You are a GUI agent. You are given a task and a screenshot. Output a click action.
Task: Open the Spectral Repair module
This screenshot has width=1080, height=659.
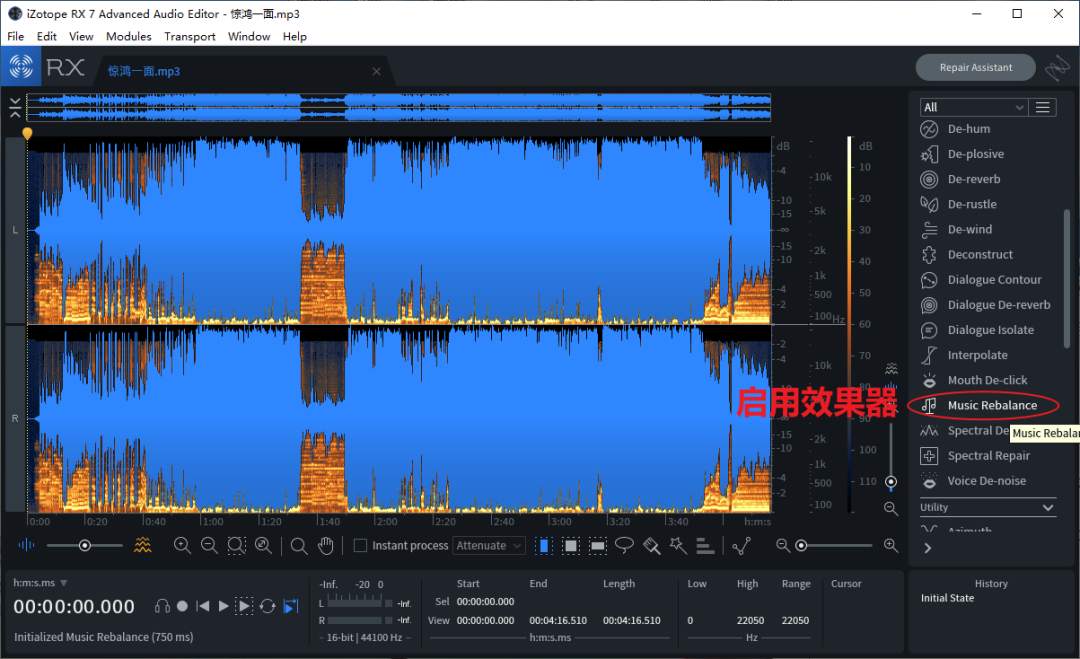pyautogui.click(x=986, y=456)
